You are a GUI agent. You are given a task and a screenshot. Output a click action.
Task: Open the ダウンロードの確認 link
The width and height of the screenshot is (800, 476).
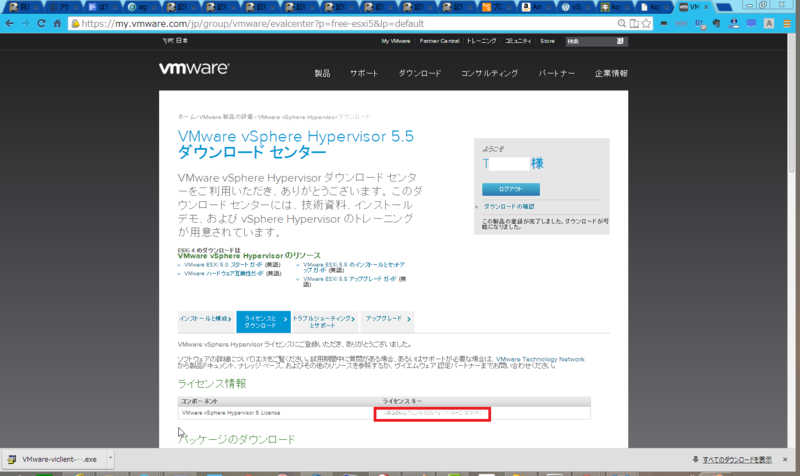[x=509, y=207]
